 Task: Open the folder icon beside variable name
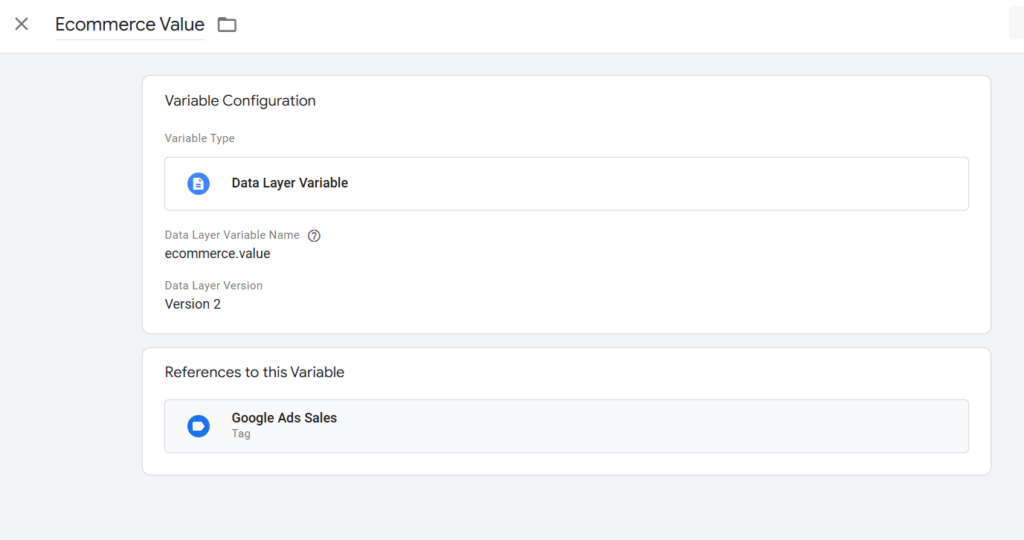[227, 25]
